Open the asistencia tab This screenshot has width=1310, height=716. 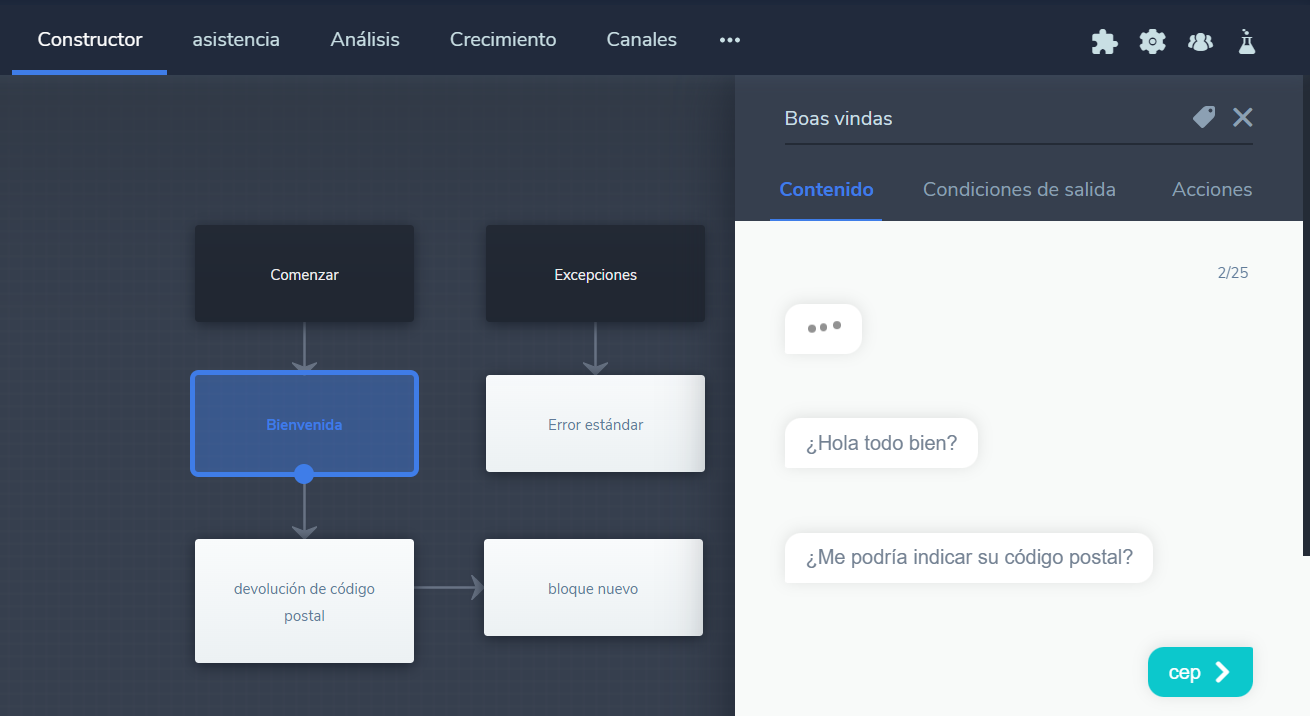pyautogui.click(x=236, y=40)
